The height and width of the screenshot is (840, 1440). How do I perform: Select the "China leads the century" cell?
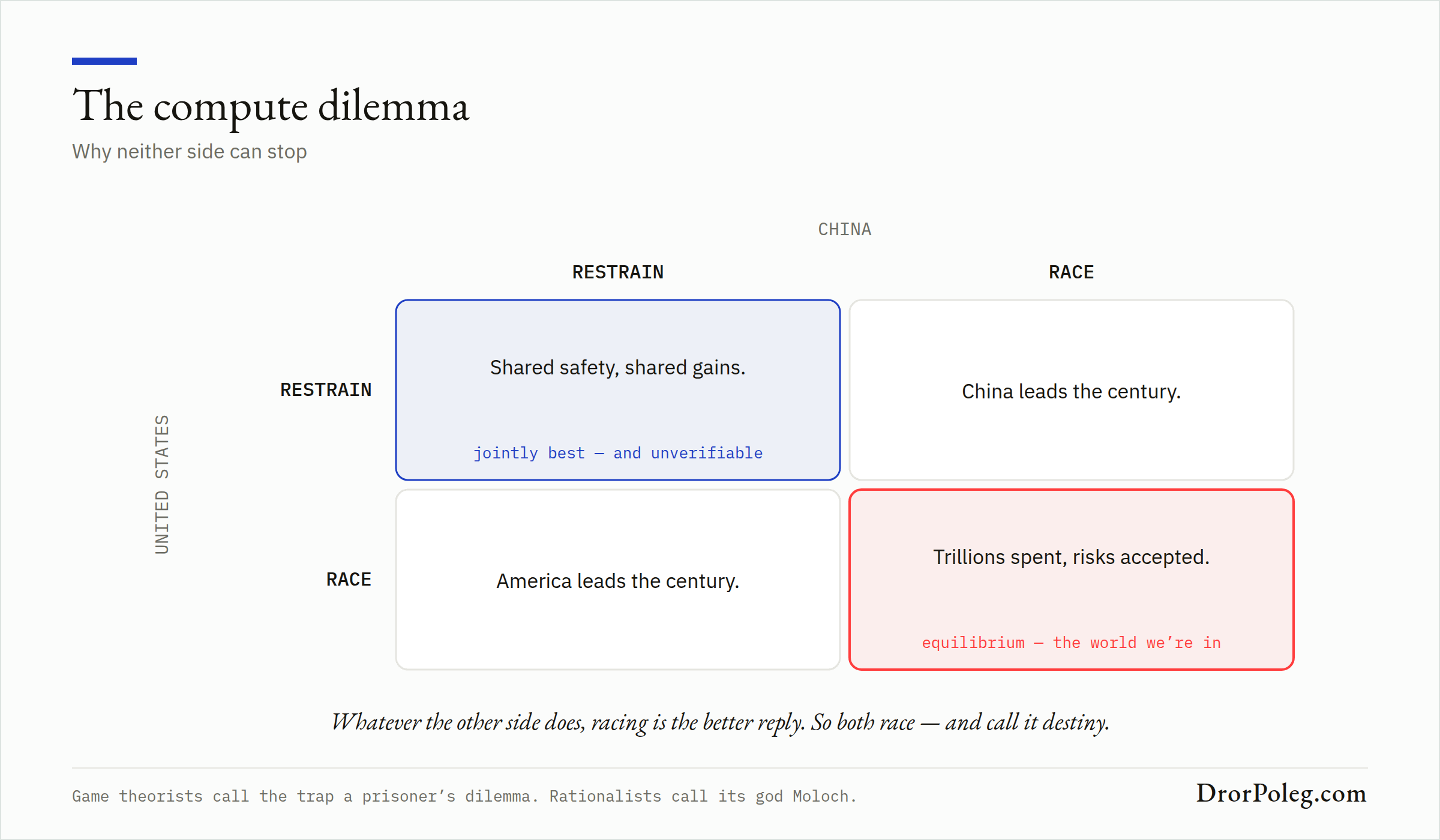pyautogui.click(x=1072, y=390)
